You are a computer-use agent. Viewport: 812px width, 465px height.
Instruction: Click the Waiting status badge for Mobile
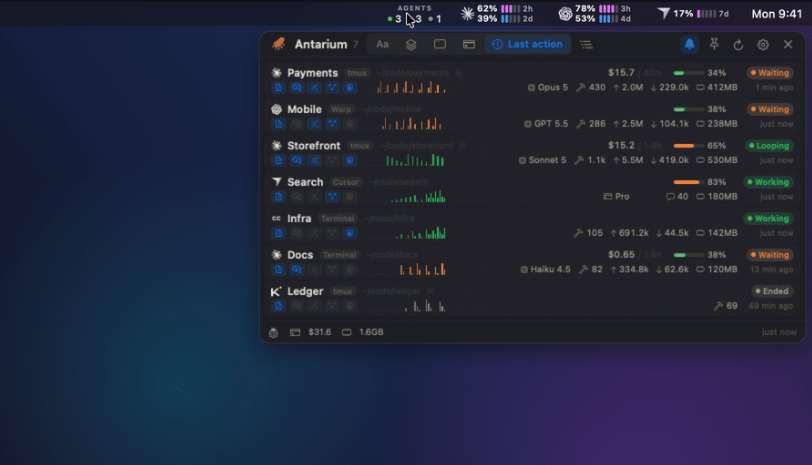(770, 109)
